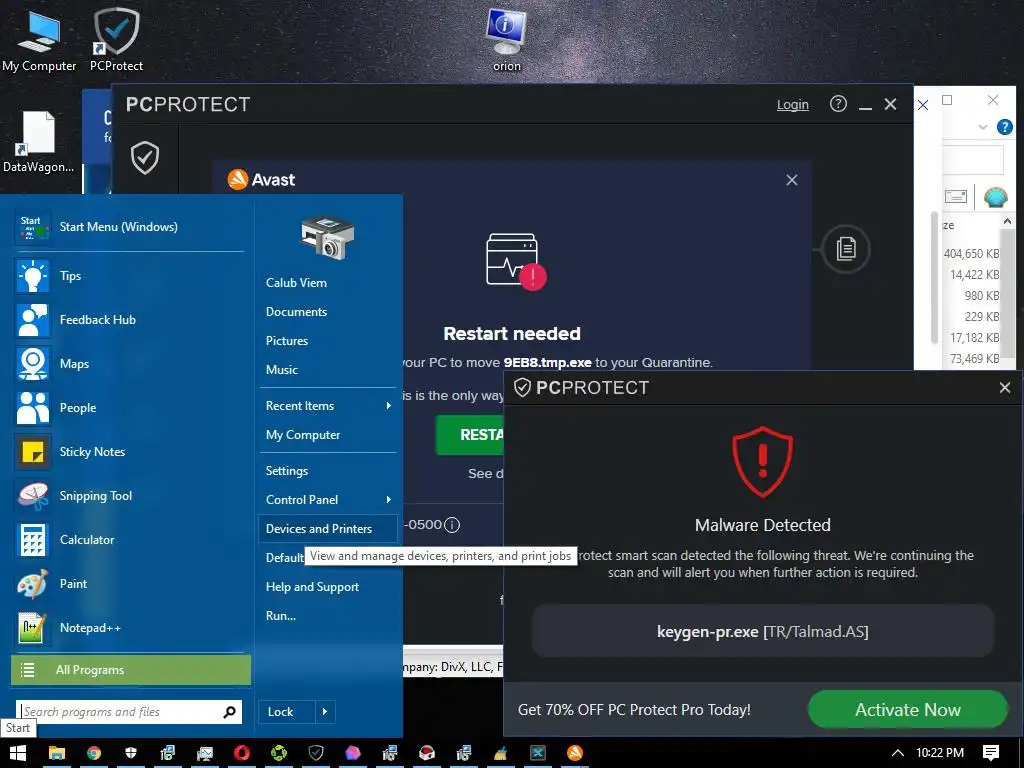
Task: Expand Recent Items submenu arrow
Action: (x=389, y=406)
